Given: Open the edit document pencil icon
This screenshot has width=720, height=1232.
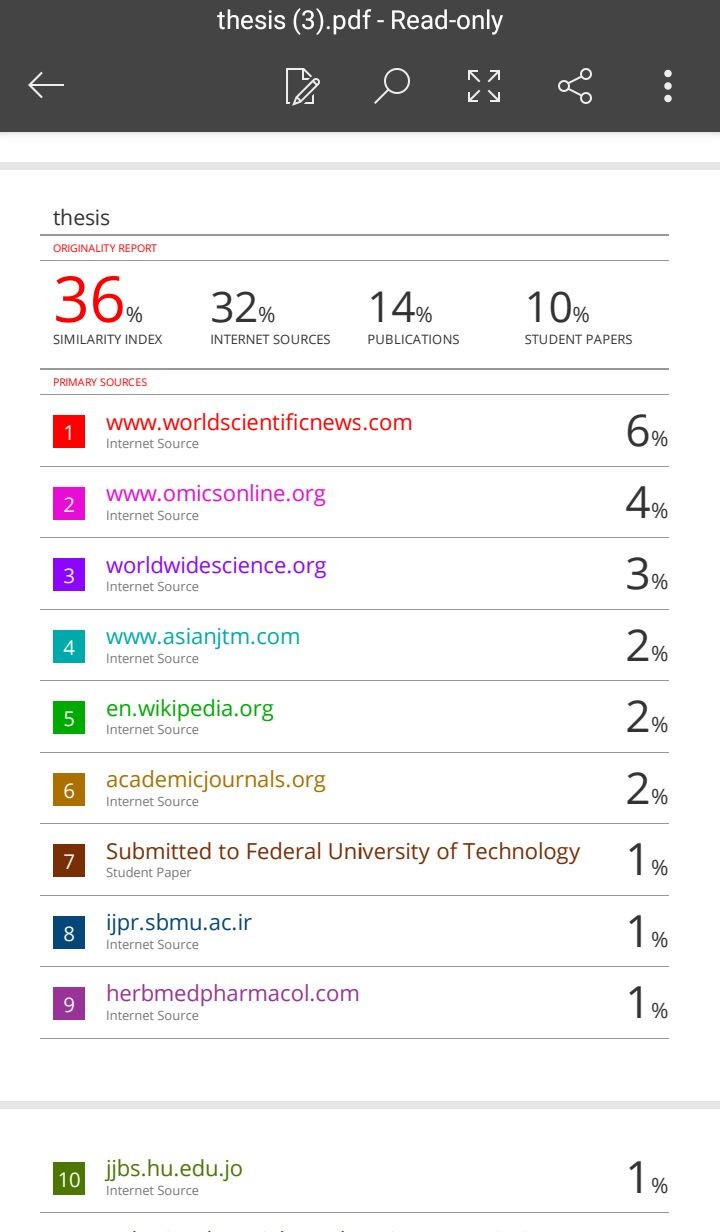Looking at the screenshot, I should (x=302, y=86).
